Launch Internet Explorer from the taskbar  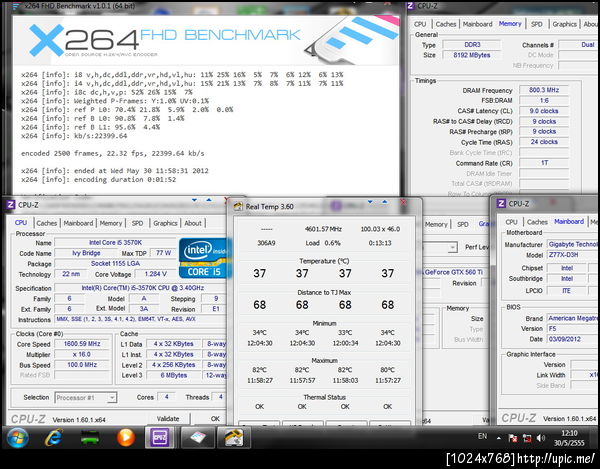point(54,437)
